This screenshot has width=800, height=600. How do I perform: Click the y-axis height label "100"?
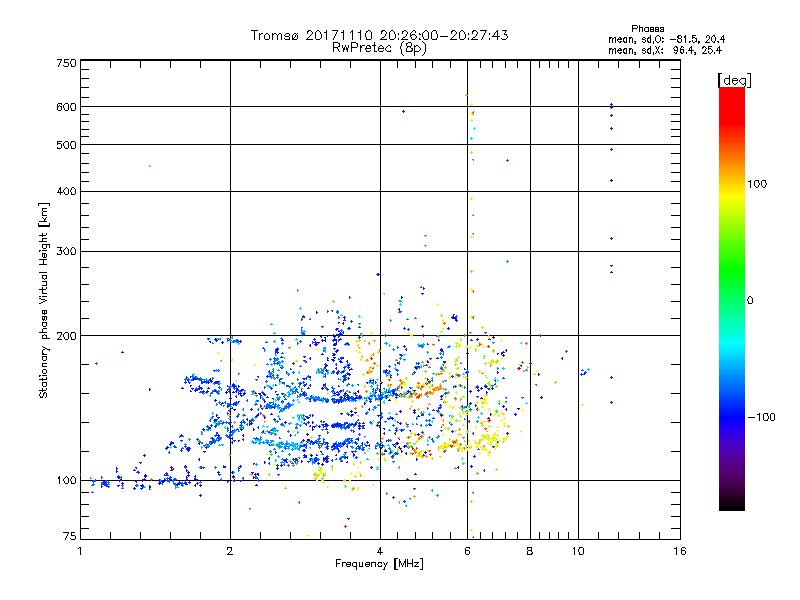coord(66,480)
